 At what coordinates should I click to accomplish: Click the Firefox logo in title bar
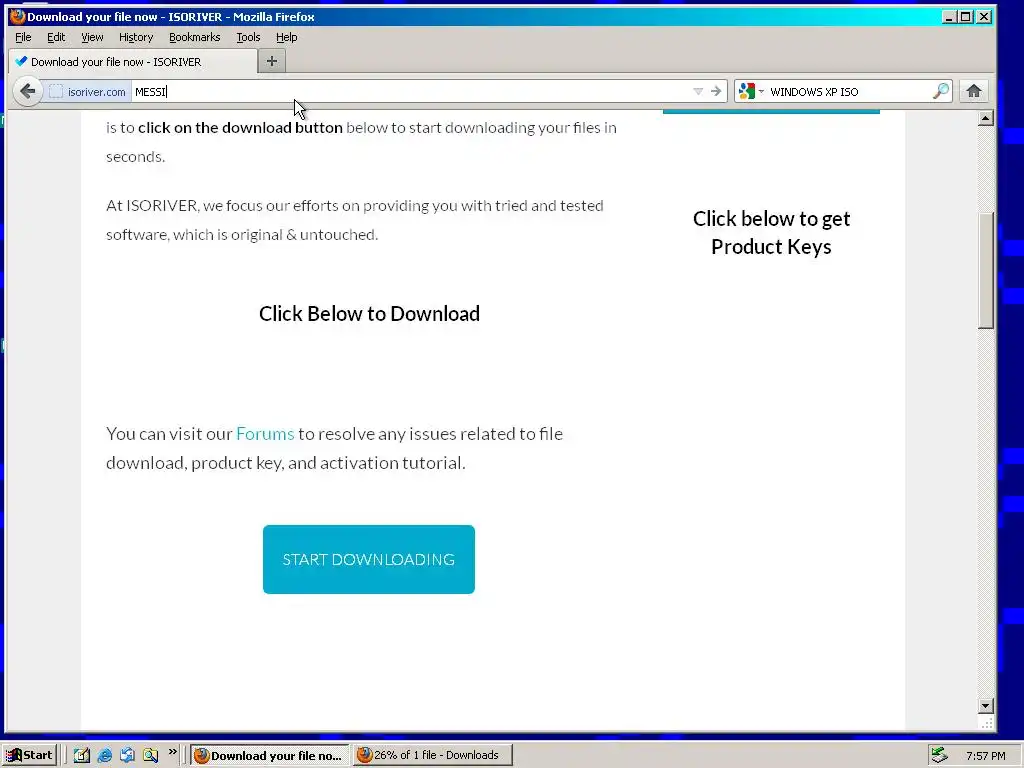tap(17, 16)
